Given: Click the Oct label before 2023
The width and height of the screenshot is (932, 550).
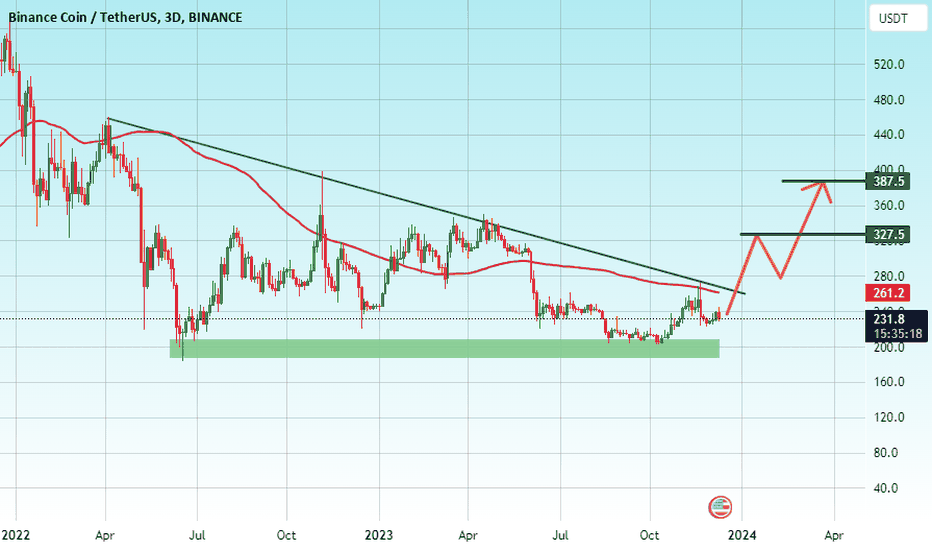Looking at the screenshot, I should point(286,535).
